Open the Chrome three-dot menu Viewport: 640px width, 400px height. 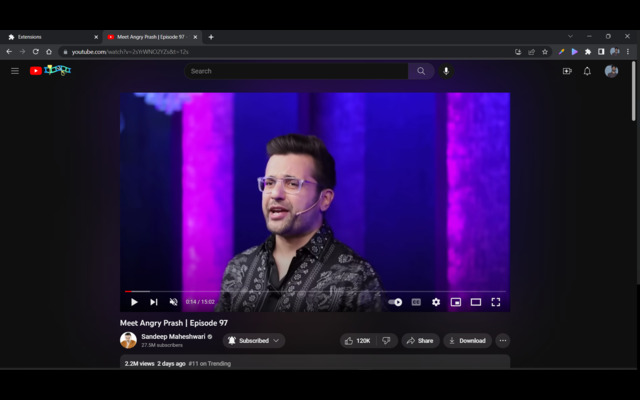point(628,52)
